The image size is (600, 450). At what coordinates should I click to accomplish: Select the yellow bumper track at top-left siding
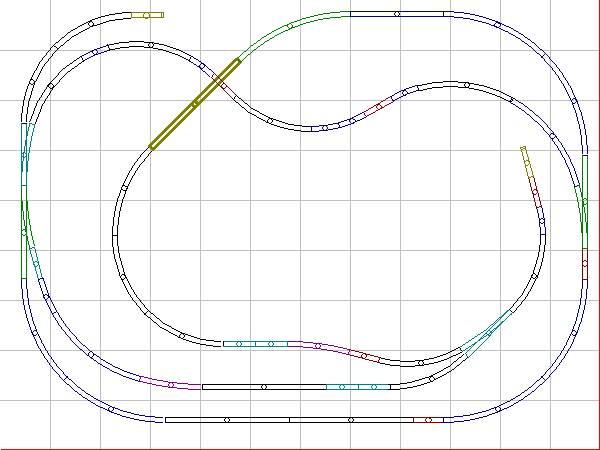tap(147, 15)
